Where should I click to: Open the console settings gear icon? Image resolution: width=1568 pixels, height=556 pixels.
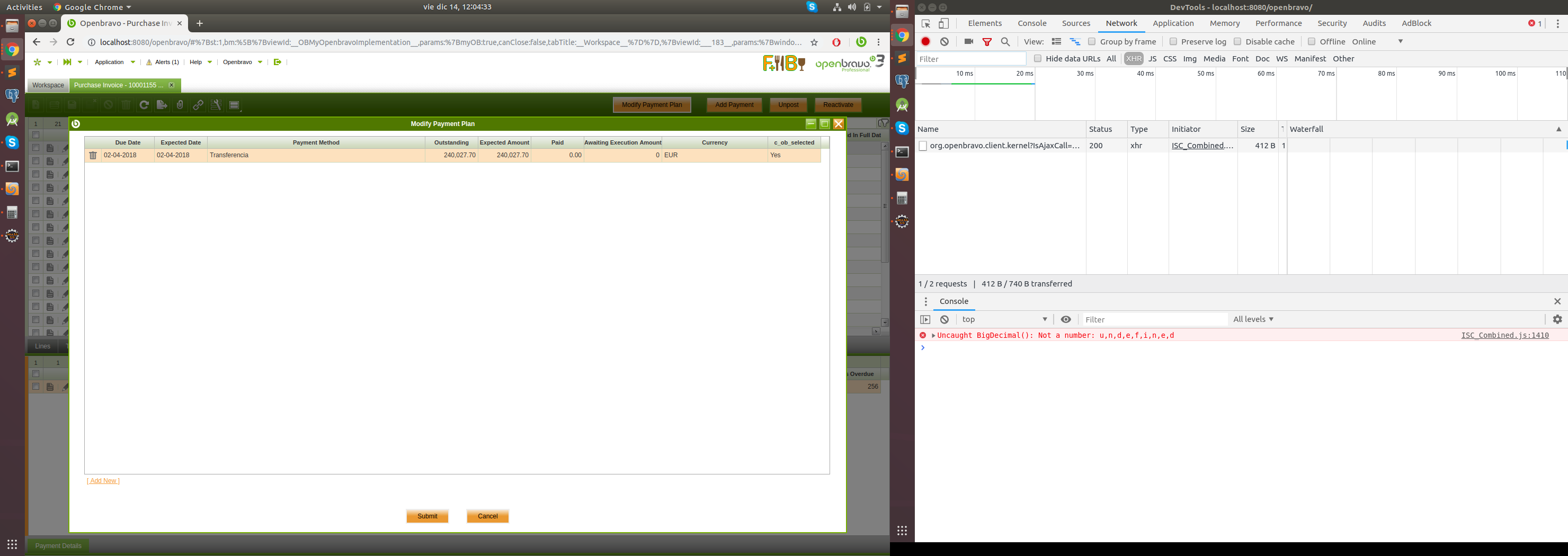point(1557,319)
